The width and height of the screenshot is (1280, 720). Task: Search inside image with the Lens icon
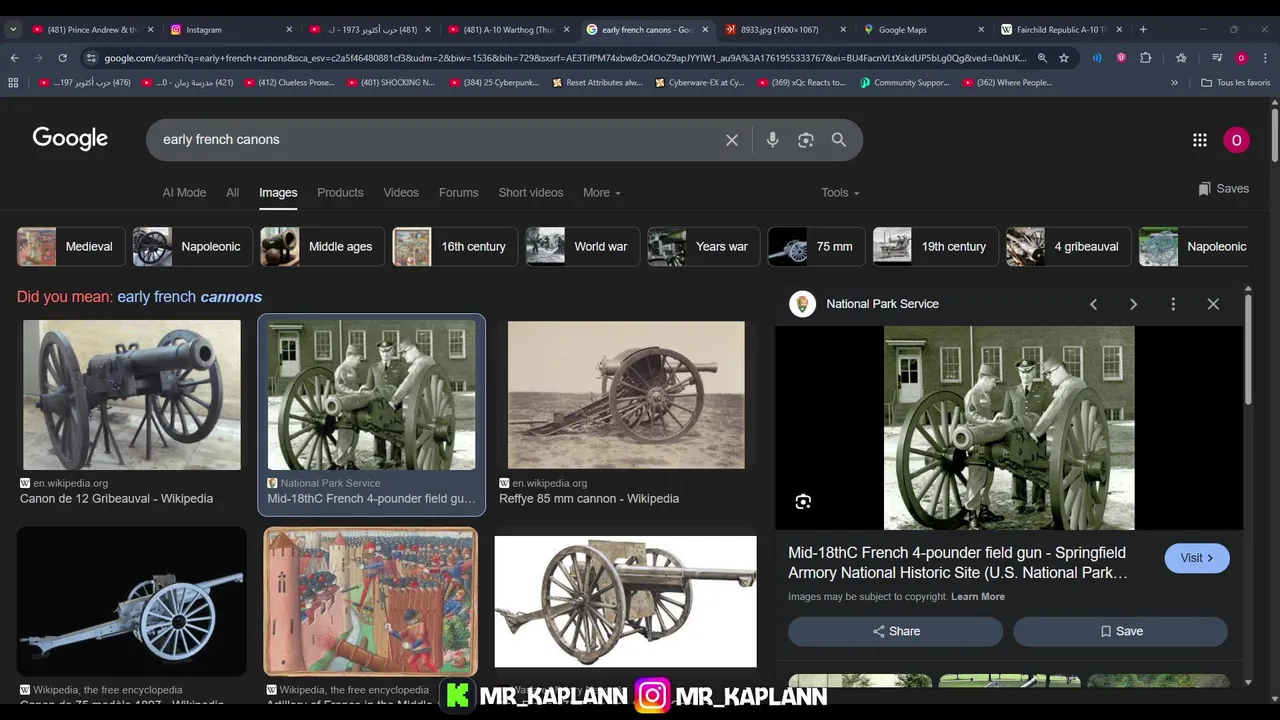coord(803,502)
